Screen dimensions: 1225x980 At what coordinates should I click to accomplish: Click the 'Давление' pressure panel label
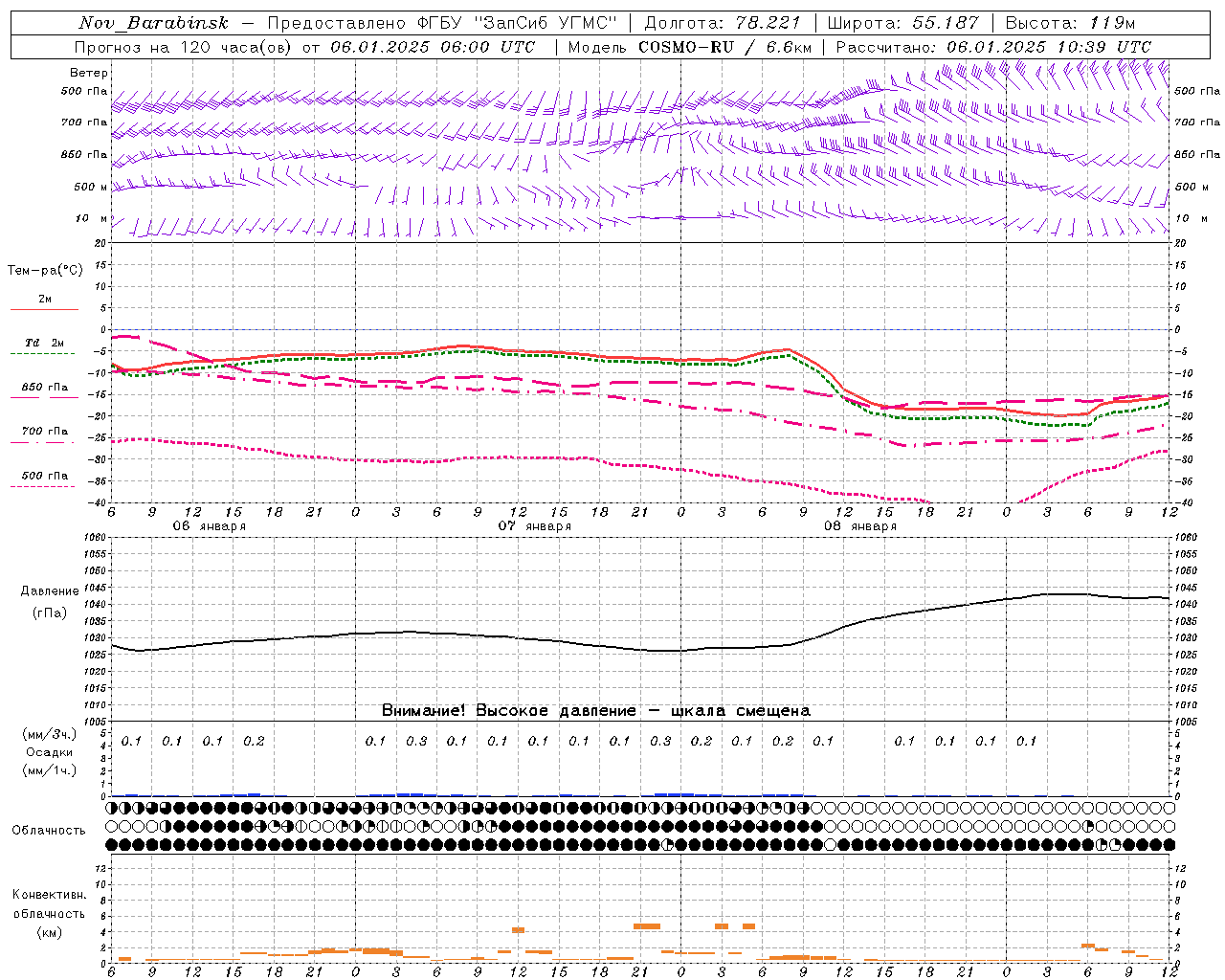pos(50,591)
